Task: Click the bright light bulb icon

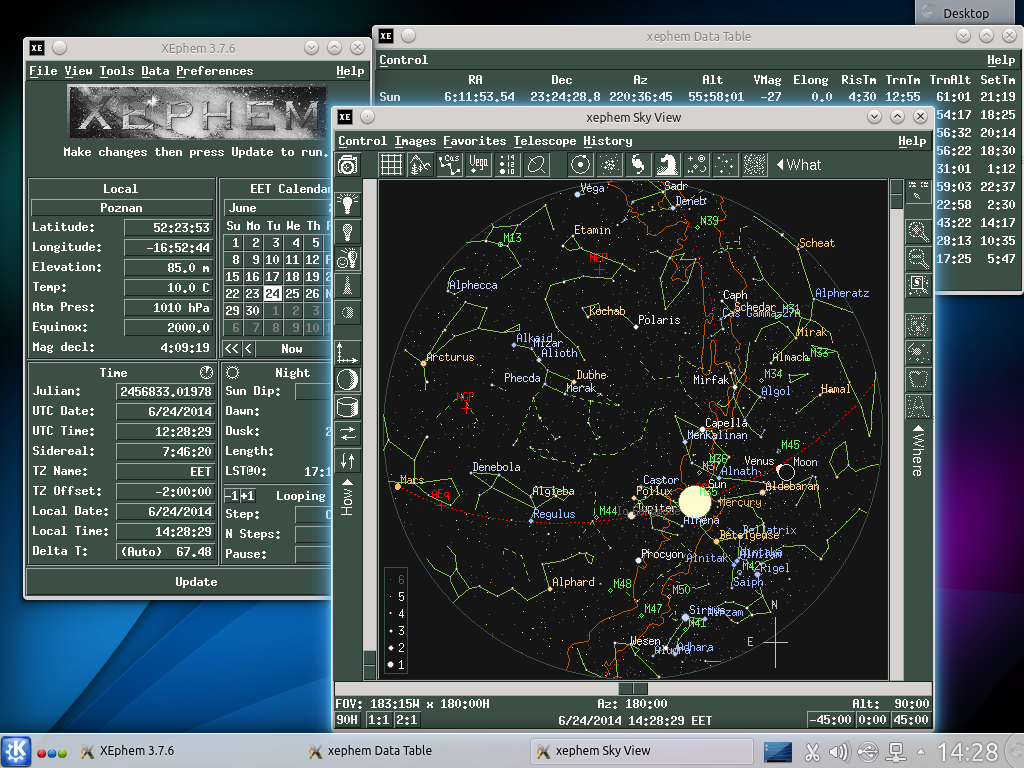Action: [347, 204]
